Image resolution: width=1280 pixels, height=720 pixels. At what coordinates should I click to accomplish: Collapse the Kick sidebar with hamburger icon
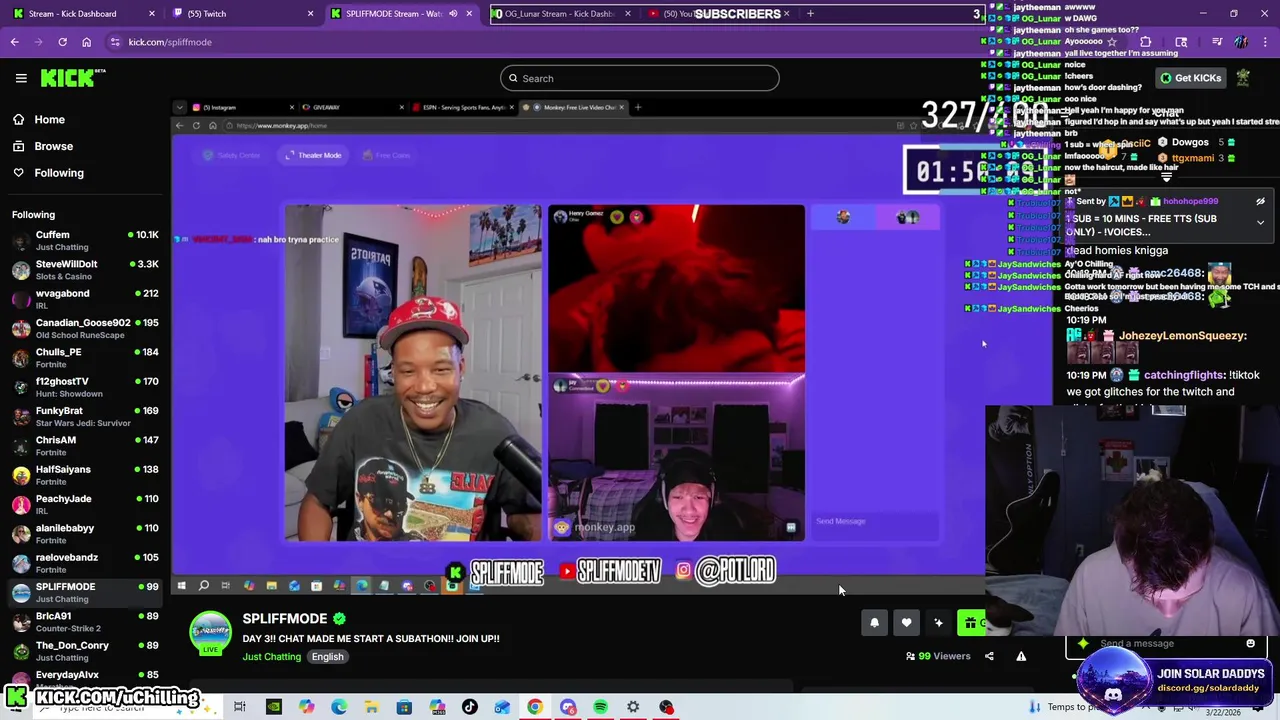tap(21, 78)
